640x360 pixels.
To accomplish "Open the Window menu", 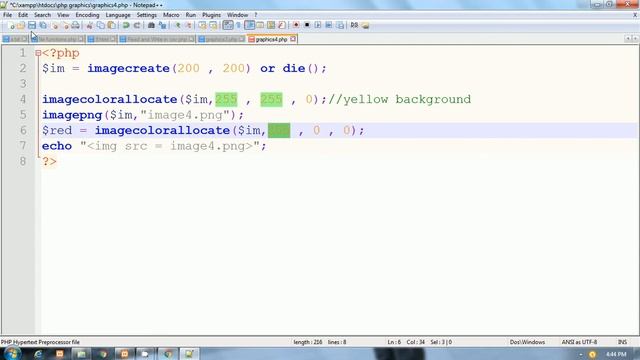I will pos(238,15).
